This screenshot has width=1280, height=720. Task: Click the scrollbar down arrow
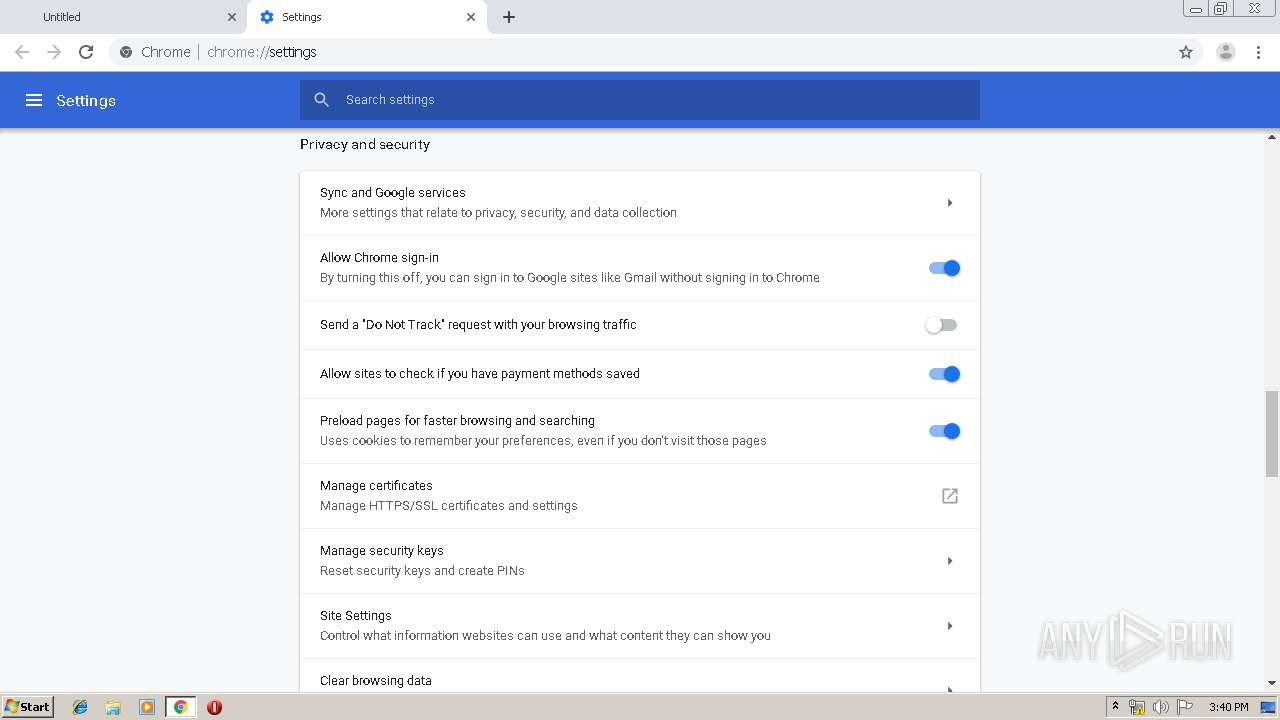(1272, 684)
